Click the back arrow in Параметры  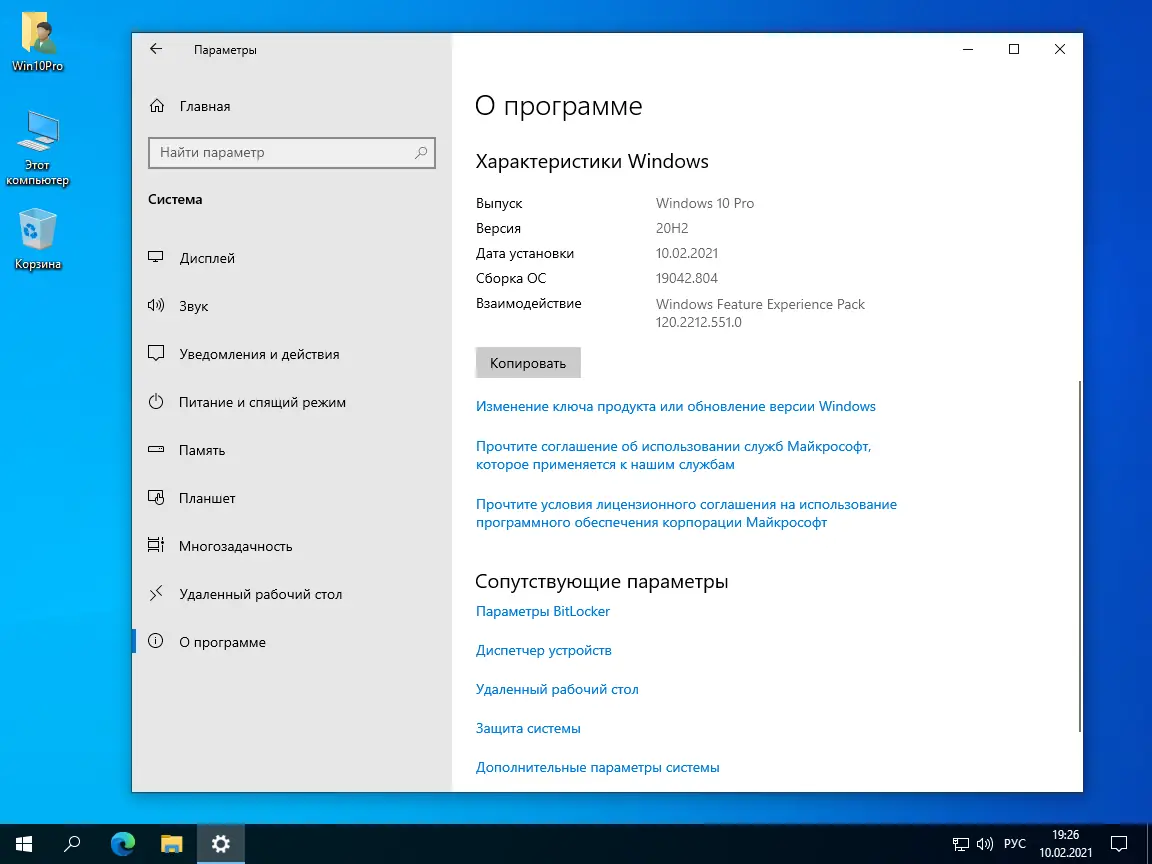(155, 48)
